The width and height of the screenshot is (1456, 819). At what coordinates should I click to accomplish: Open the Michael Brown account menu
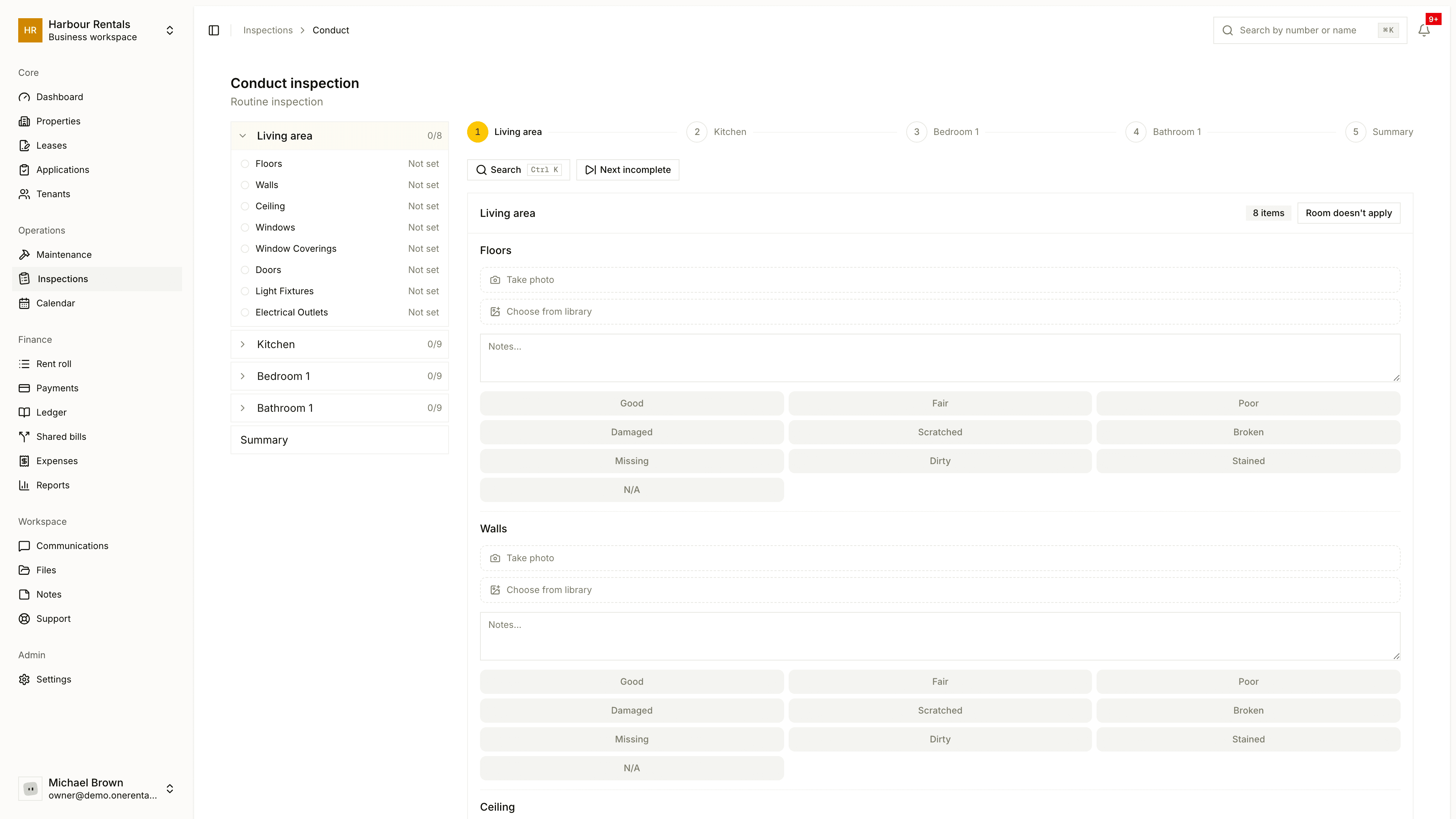point(97,789)
